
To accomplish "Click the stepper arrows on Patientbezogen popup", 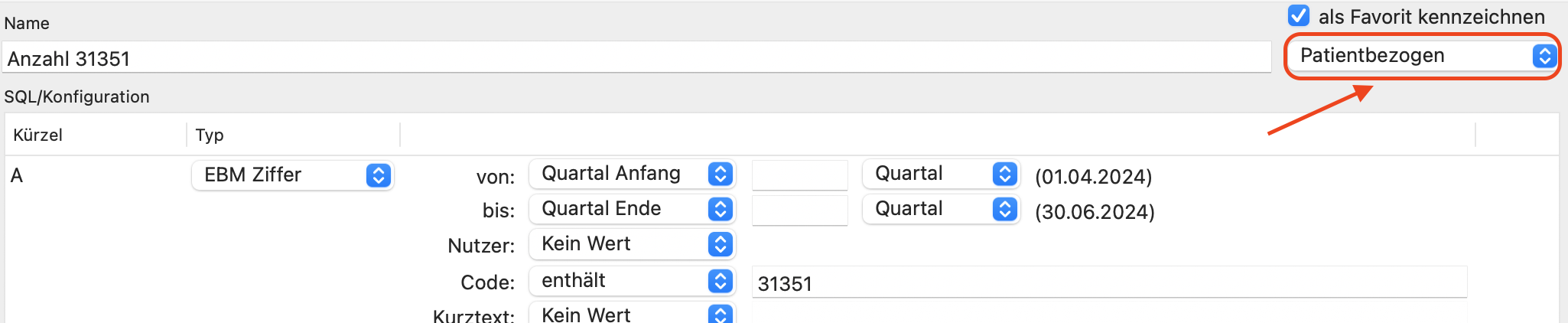I will pos(1544,56).
